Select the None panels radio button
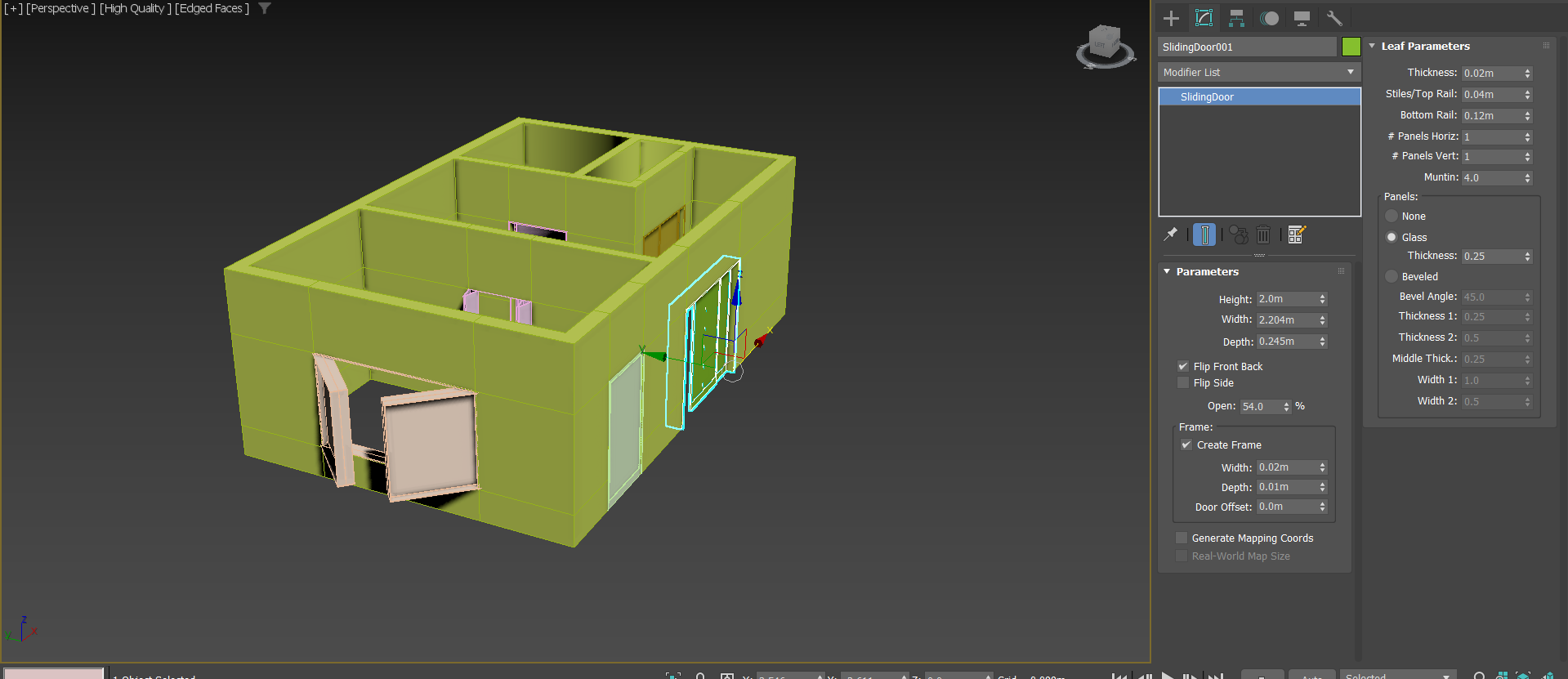This screenshot has width=1568, height=679. click(1392, 216)
